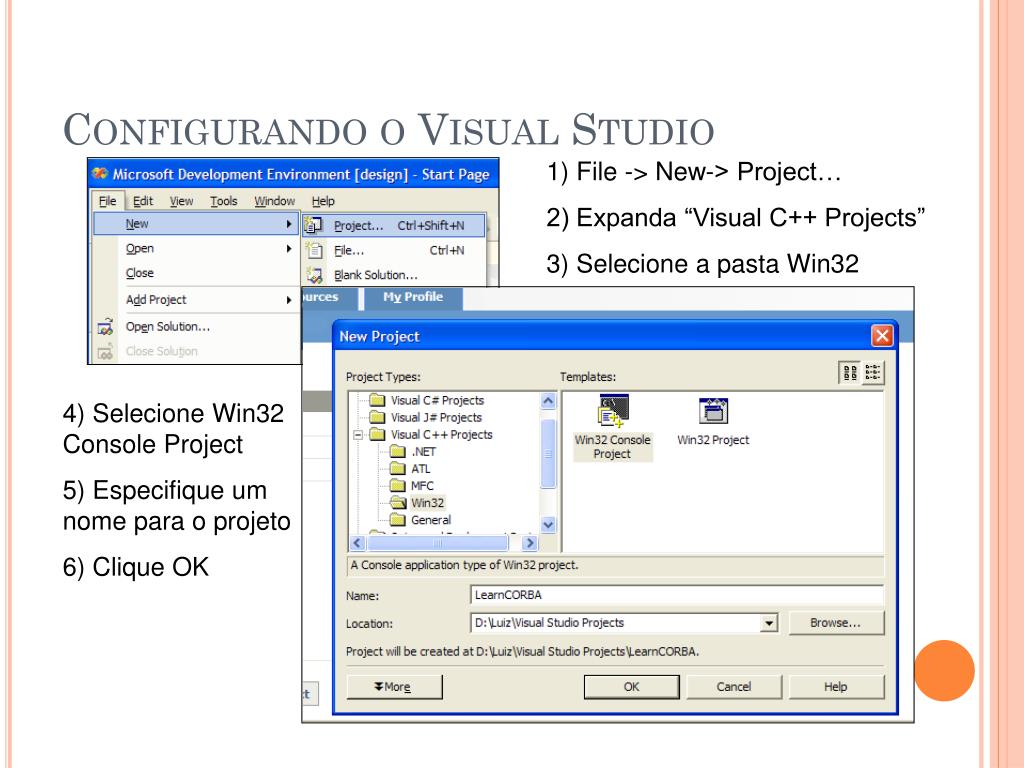Click the General folder icon
This screenshot has height=768, width=1024.
397,519
